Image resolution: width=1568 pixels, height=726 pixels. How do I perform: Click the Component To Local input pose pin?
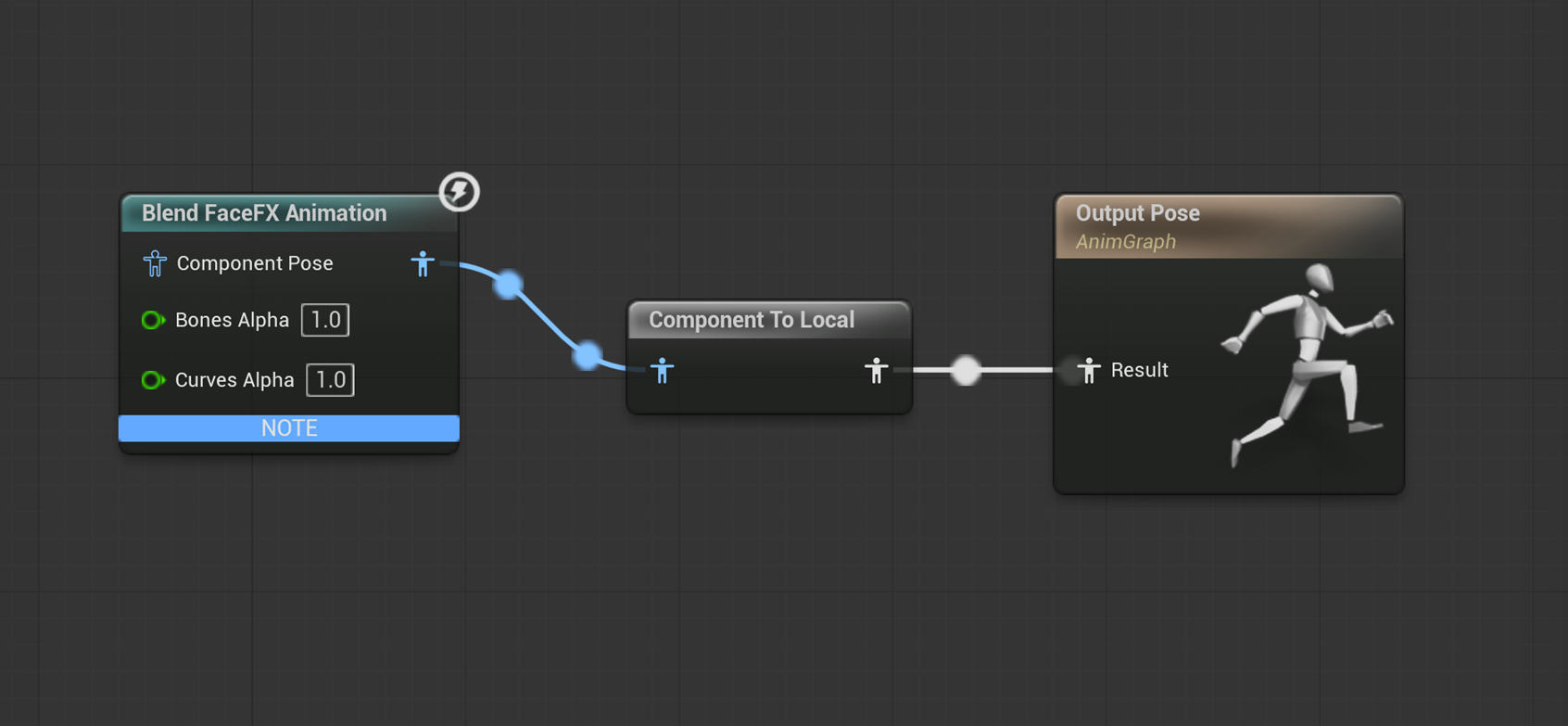click(x=662, y=371)
